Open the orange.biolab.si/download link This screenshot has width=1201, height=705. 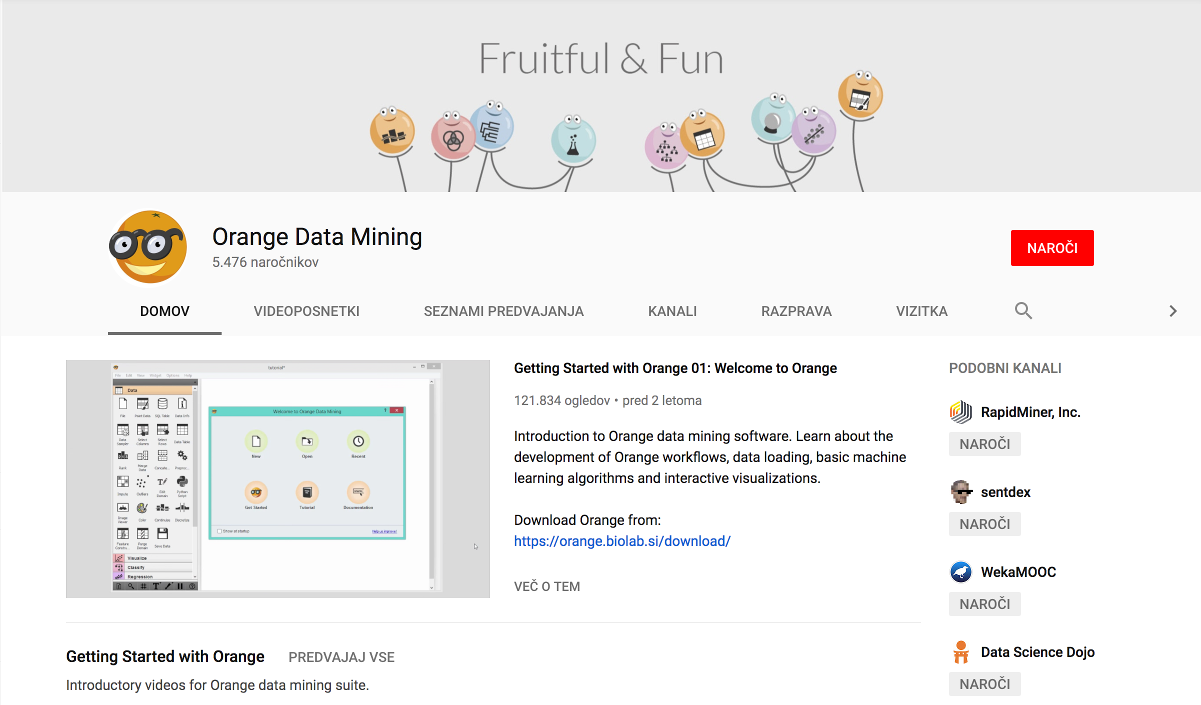pyautogui.click(x=622, y=541)
